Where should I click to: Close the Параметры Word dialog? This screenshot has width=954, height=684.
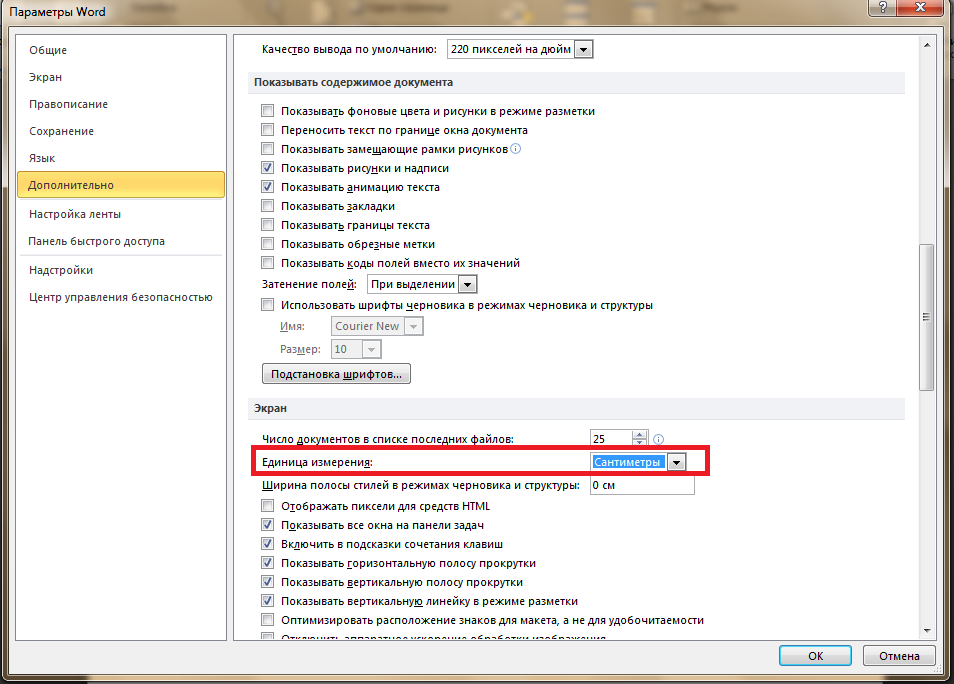coord(921,7)
